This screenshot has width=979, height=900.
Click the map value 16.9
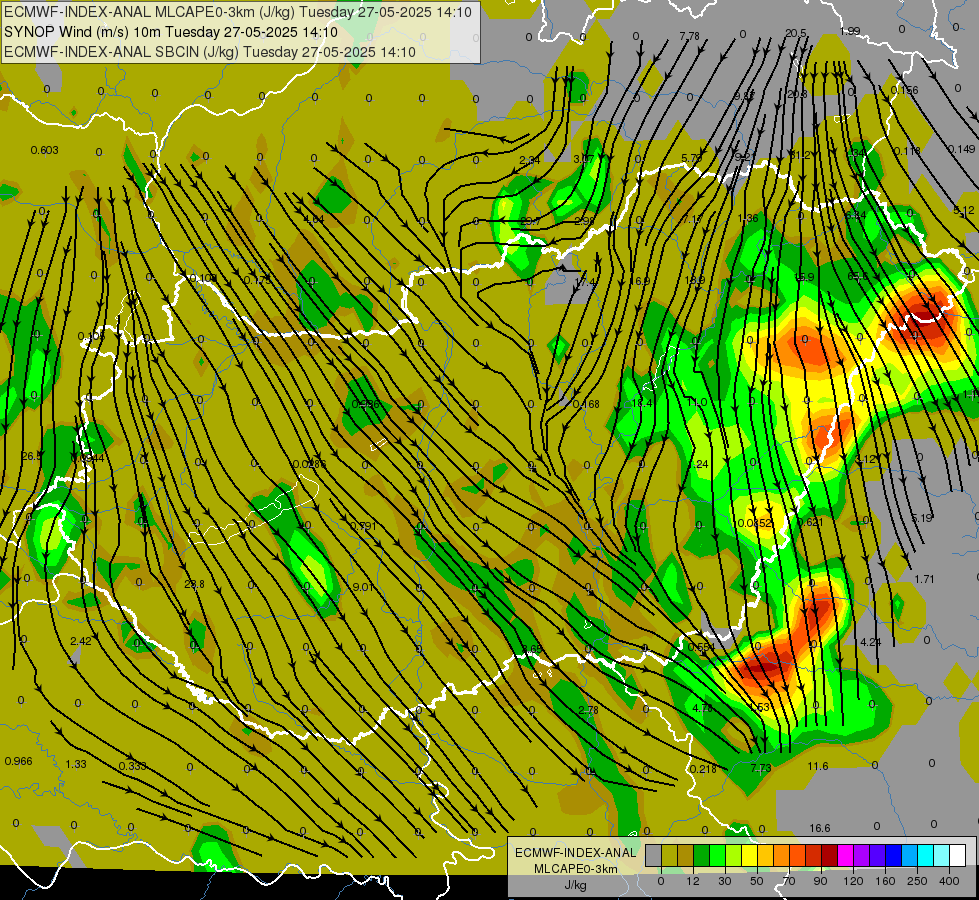pos(639,281)
